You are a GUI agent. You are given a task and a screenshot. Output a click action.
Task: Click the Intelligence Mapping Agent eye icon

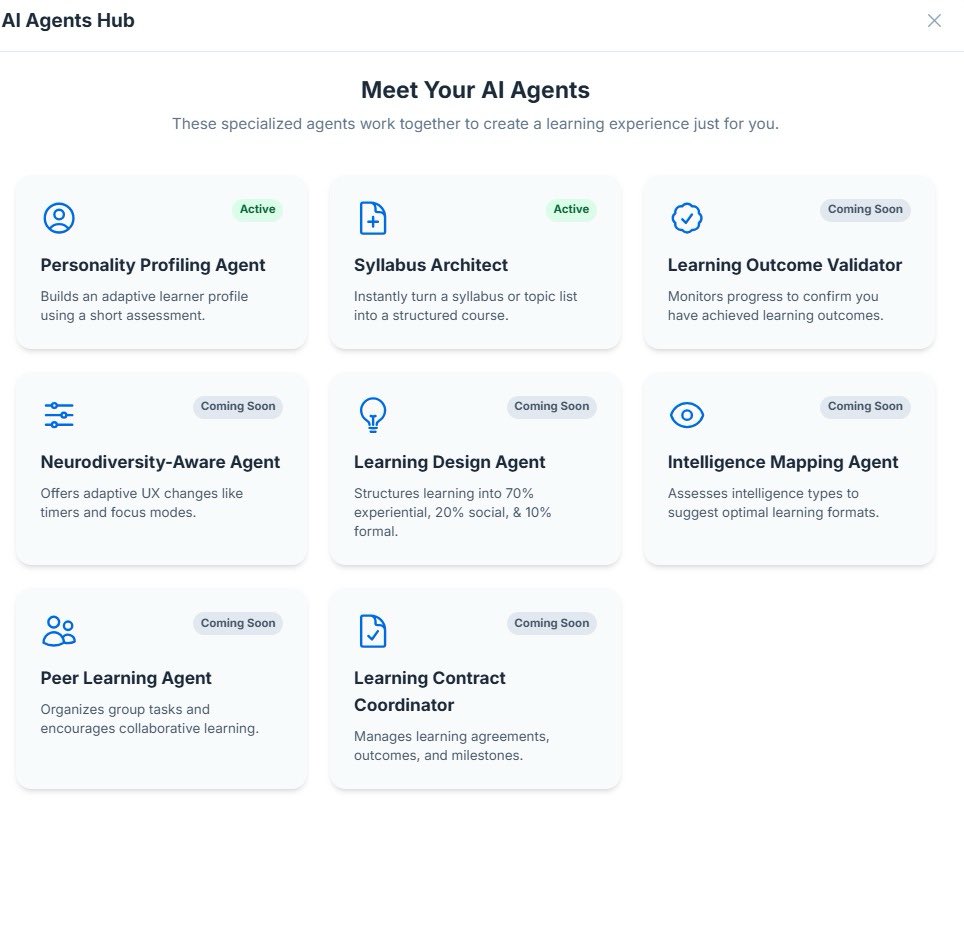coord(687,415)
